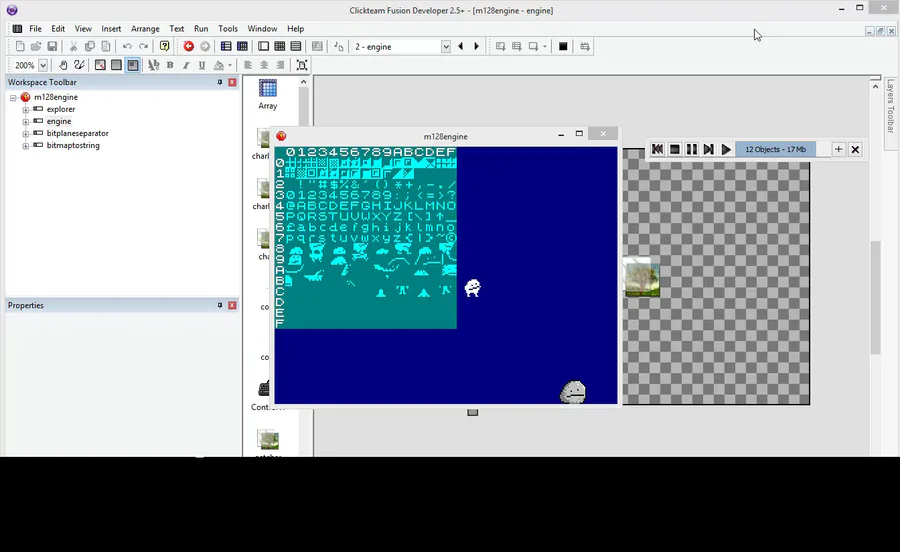Copy selection using the copy icon
900x552 pixels.
(x=90, y=46)
